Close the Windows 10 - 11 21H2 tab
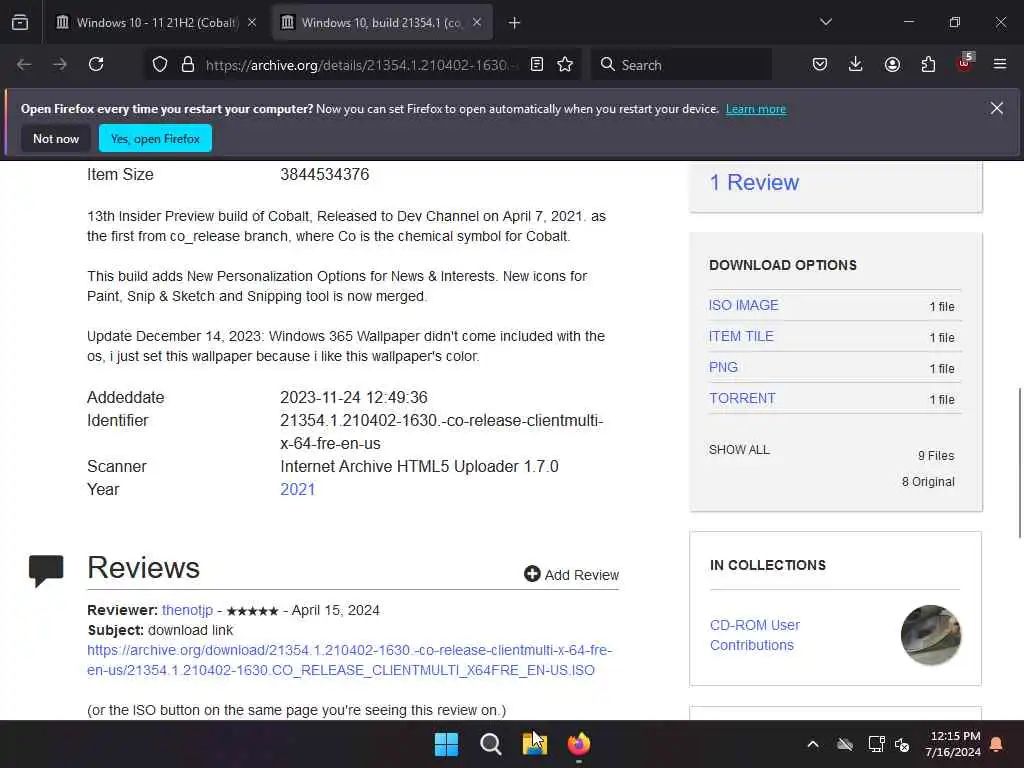 252,23
